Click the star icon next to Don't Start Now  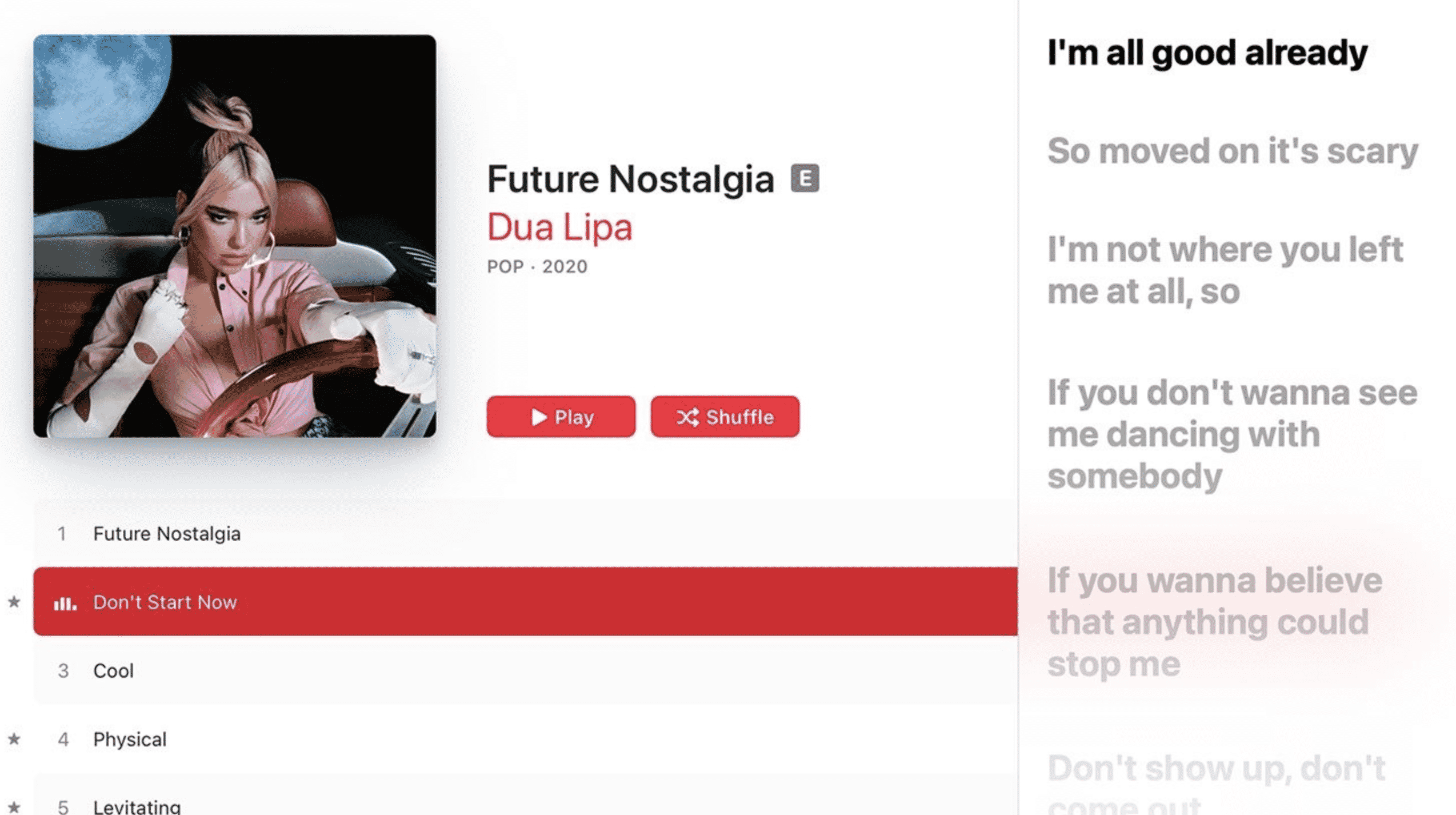click(14, 602)
